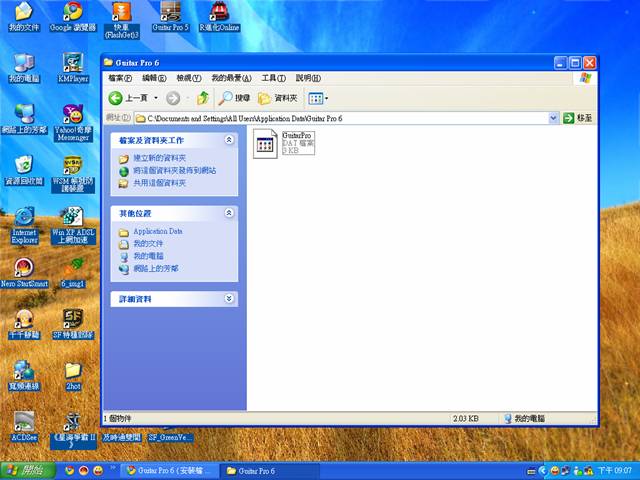Click the green Up folder icon
Viewport: 640px width, 480px height.
[x=203, y=98]
